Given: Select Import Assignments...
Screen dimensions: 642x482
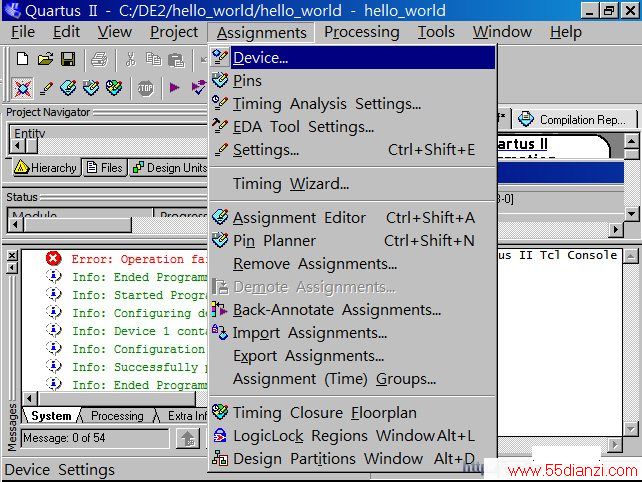Looking at the screenshot, I should pyautogui.click(x=353, y=333).
